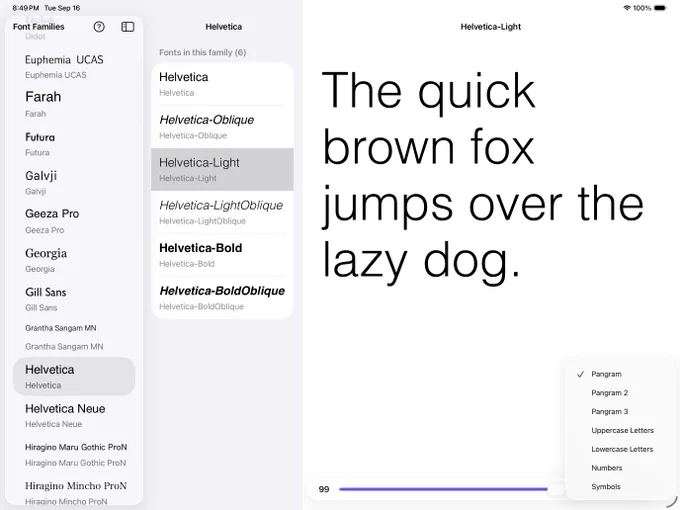Choose the Helvetica-Bold variant
The image size is (680, 510).
[x=222, y=255]
